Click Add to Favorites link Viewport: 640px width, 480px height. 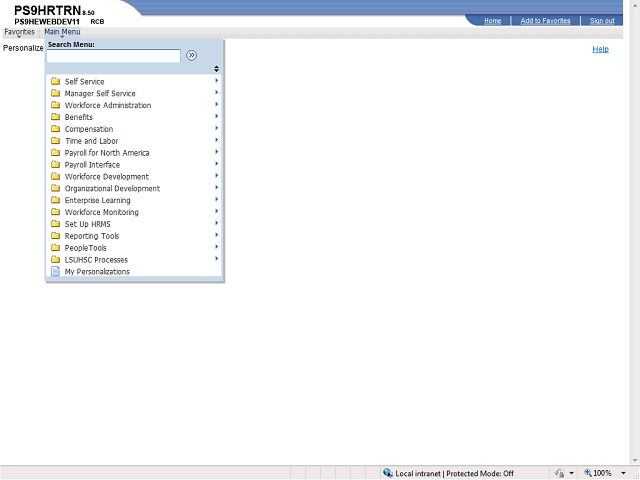pyautogui.click(x=545, y=21)
